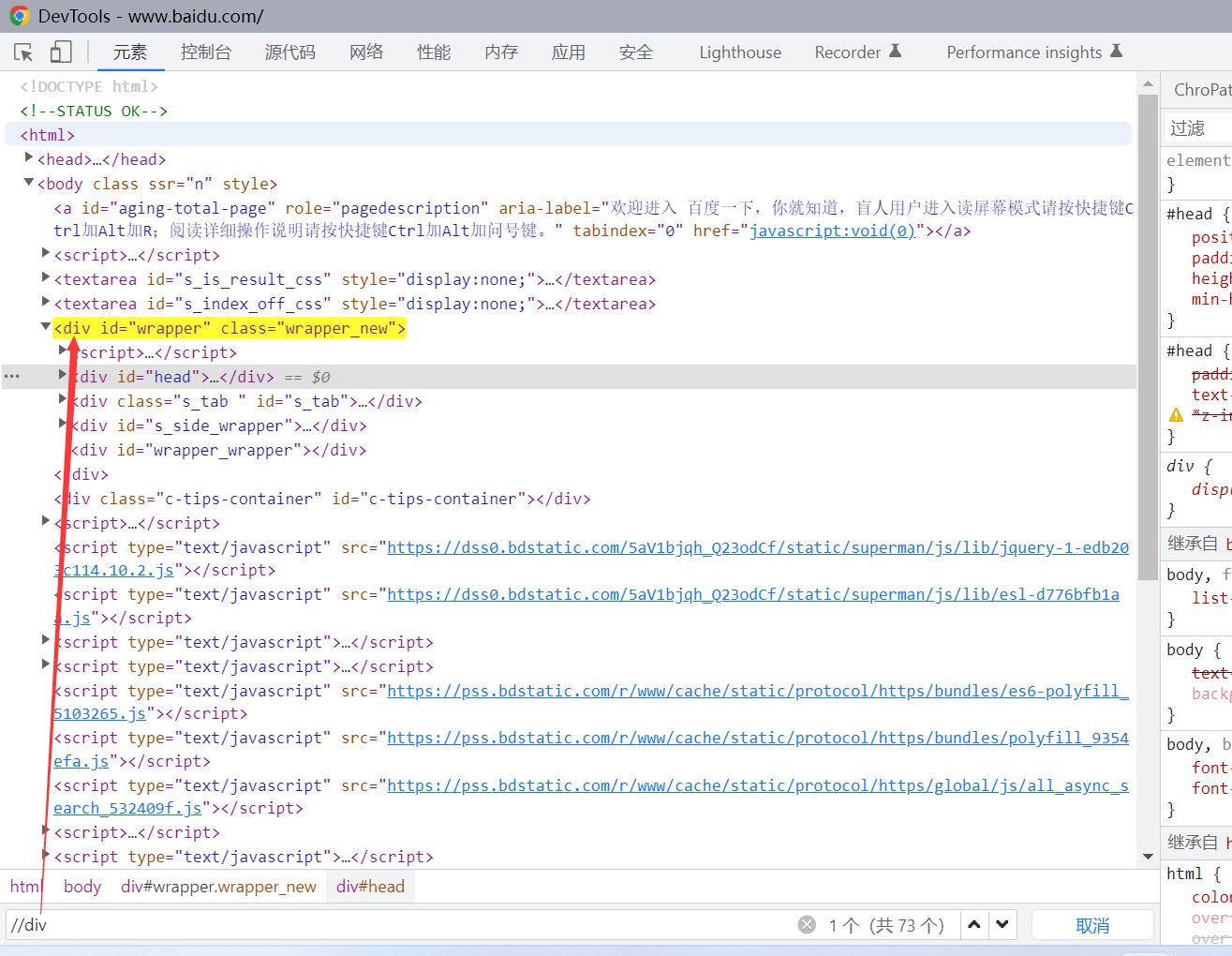Screen dimensions: 1232x956
Task: Expand the script node below the esl-d776bfb1a script
Action: (46, 641)
